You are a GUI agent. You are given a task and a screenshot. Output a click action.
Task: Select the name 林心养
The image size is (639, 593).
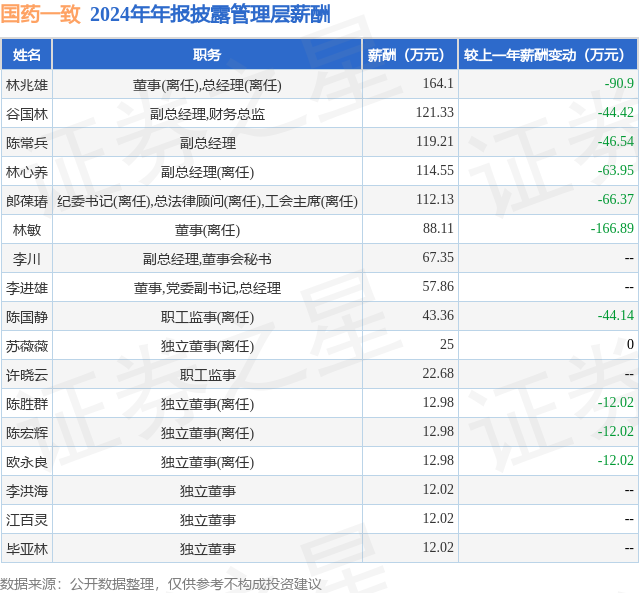point(26,172)
